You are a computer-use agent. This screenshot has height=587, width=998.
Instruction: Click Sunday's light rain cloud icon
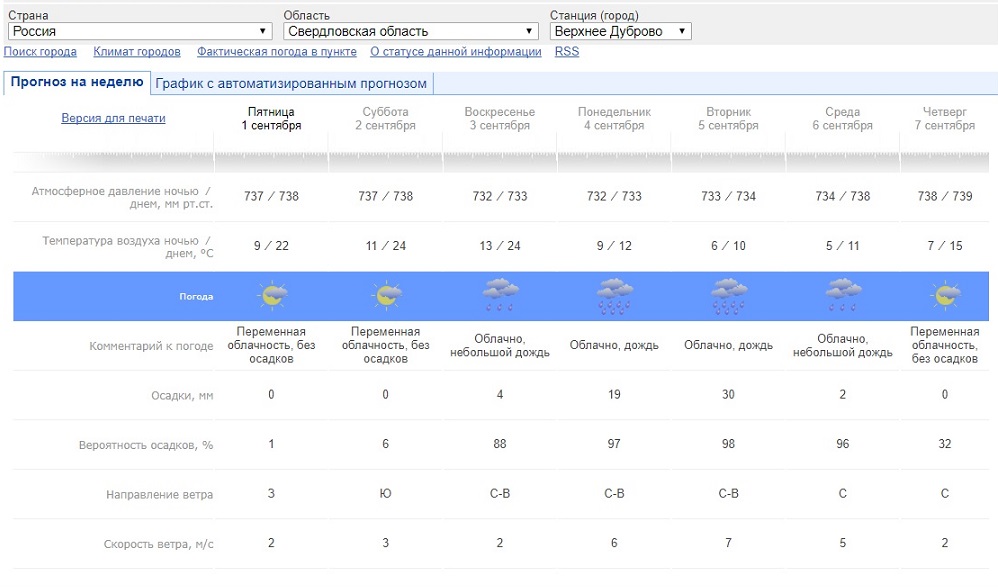click(x=499, y=295)
